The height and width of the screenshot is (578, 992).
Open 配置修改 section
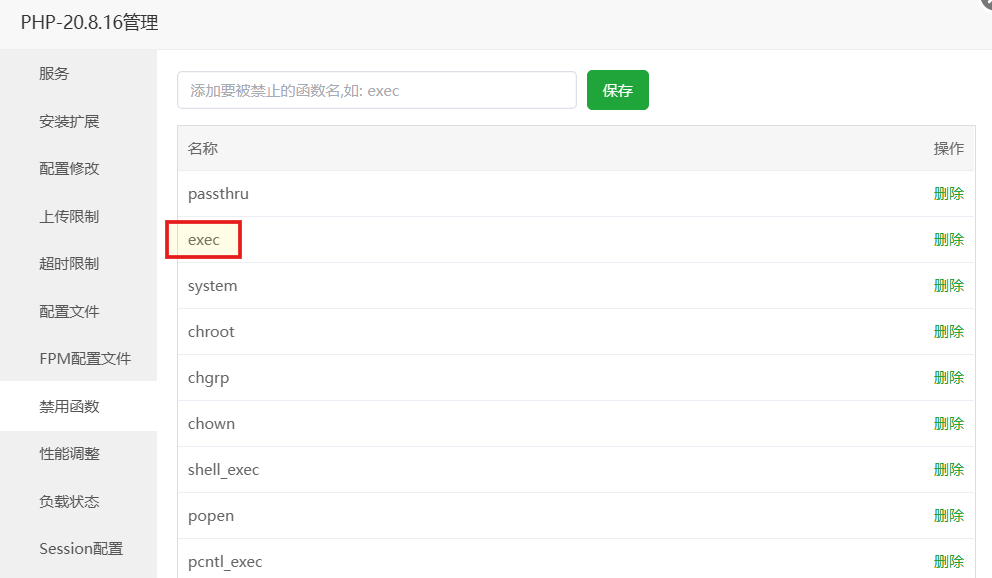click(69, 169)
